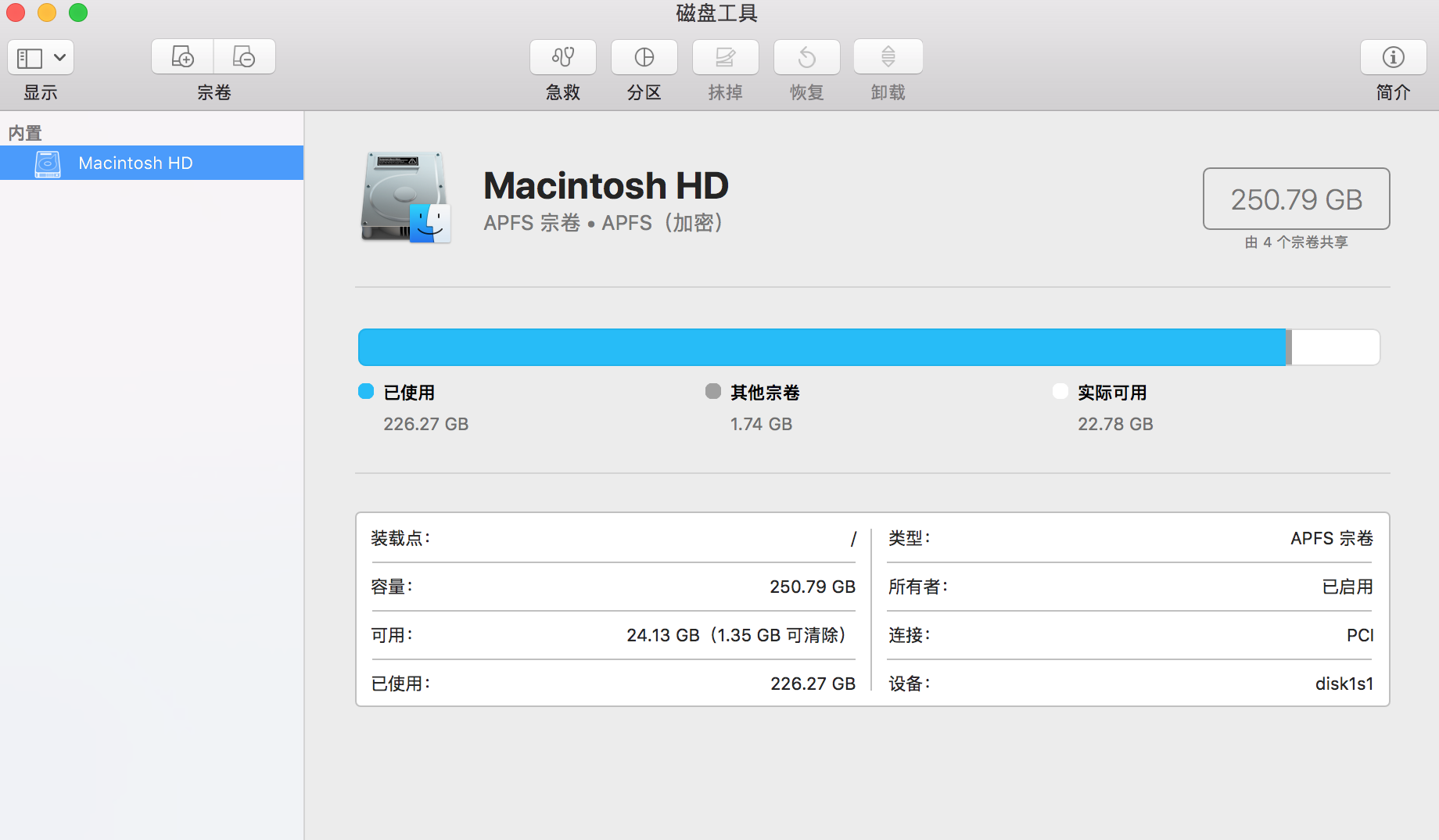
Task: Unmount the volume with the 卸载 icon
Action: 888,57
